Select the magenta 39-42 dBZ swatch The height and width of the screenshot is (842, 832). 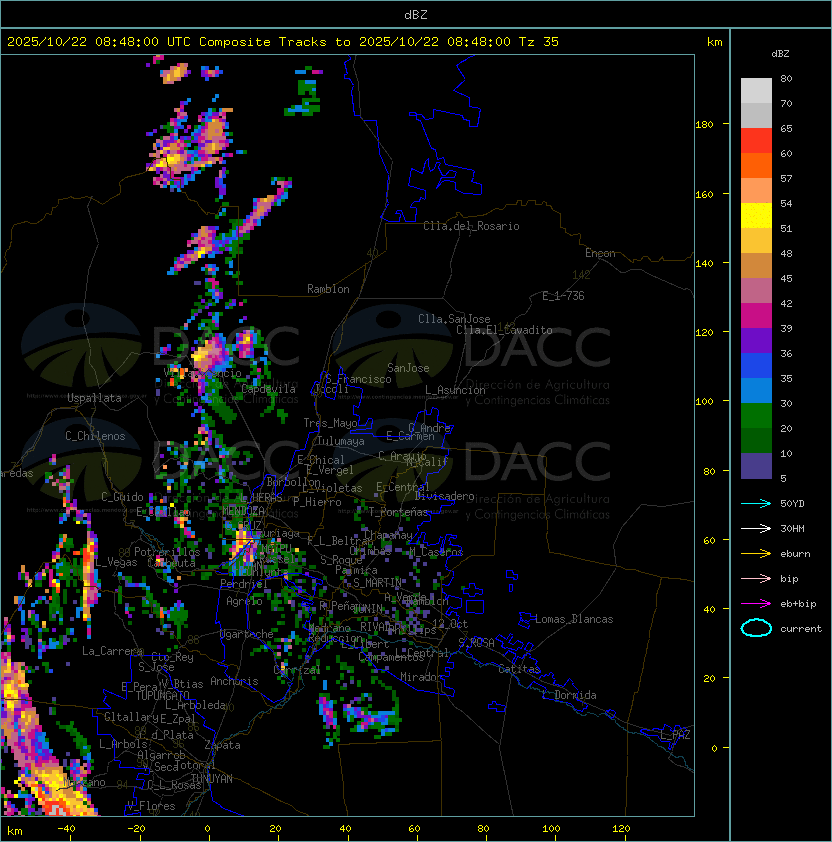(x=756, y=316)
